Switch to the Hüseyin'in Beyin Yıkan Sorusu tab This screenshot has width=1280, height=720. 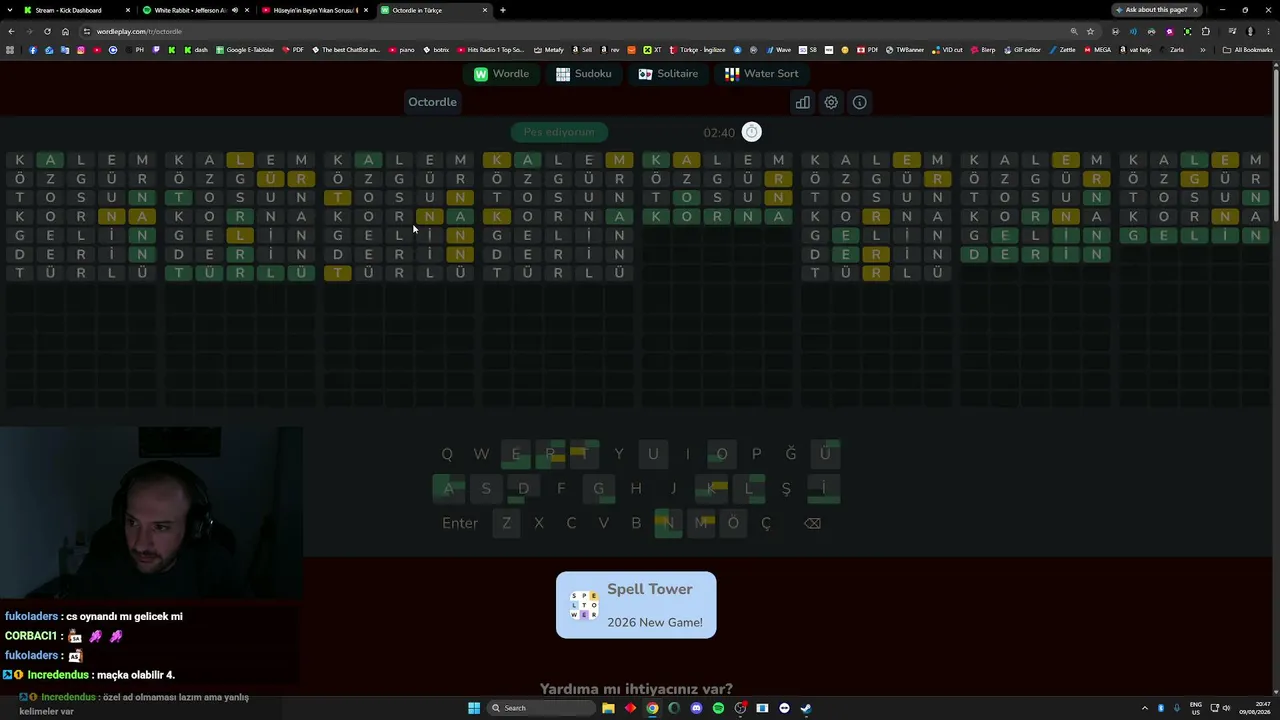[315, 10]
